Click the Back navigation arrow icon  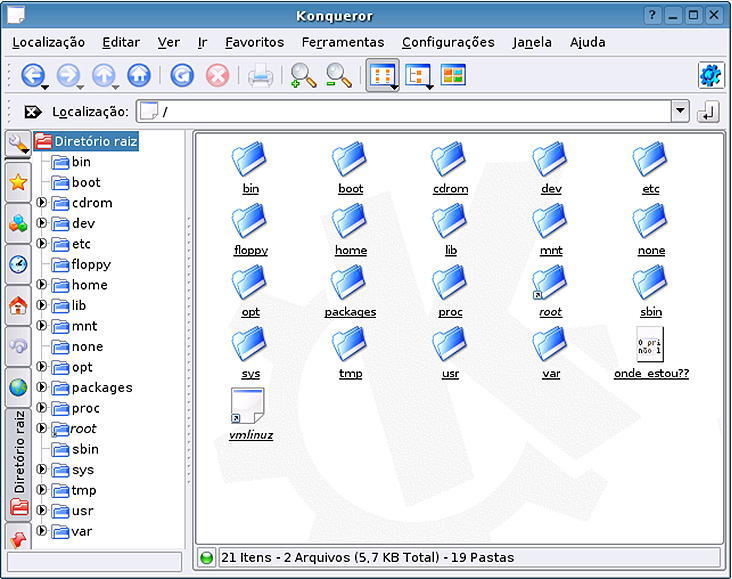tap(33, 75)
